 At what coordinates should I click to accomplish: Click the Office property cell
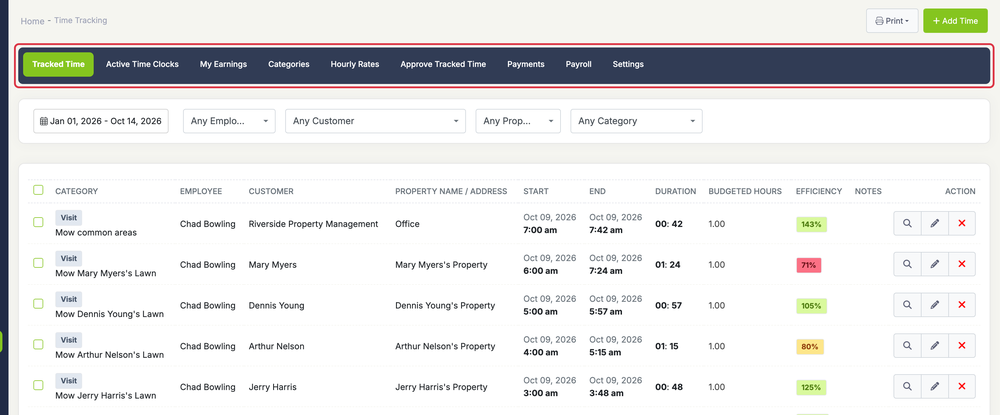point(407,224)
